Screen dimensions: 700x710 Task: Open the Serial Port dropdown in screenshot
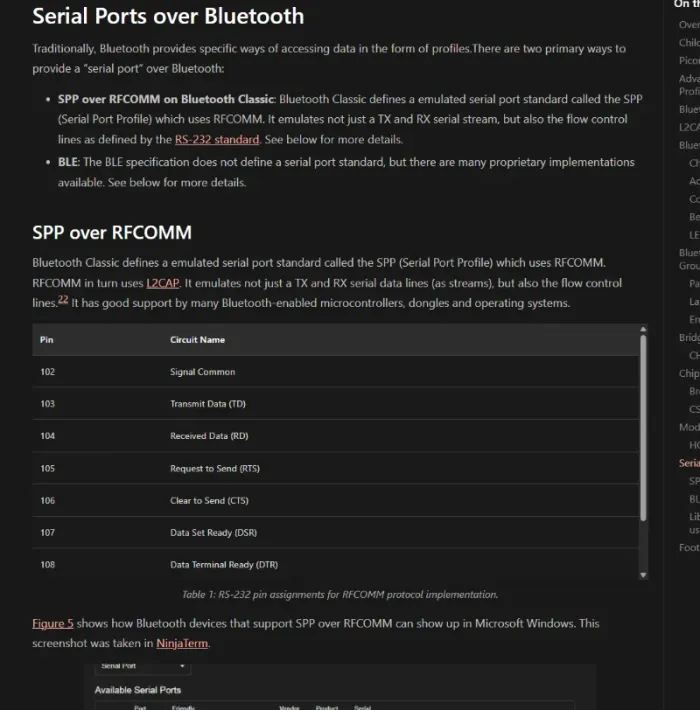(142, 665)
